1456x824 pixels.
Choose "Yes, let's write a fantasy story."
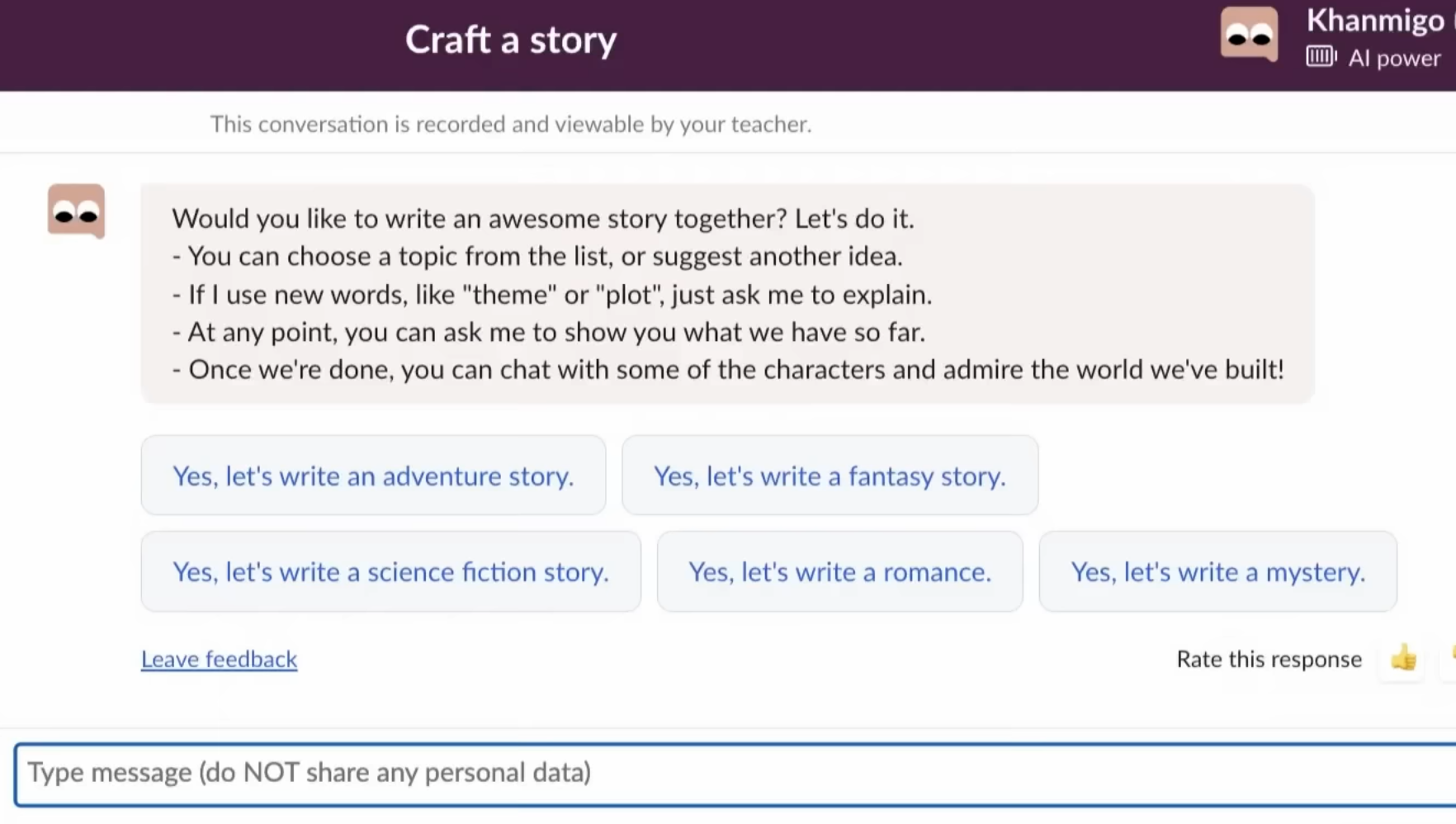coord(830,476)
